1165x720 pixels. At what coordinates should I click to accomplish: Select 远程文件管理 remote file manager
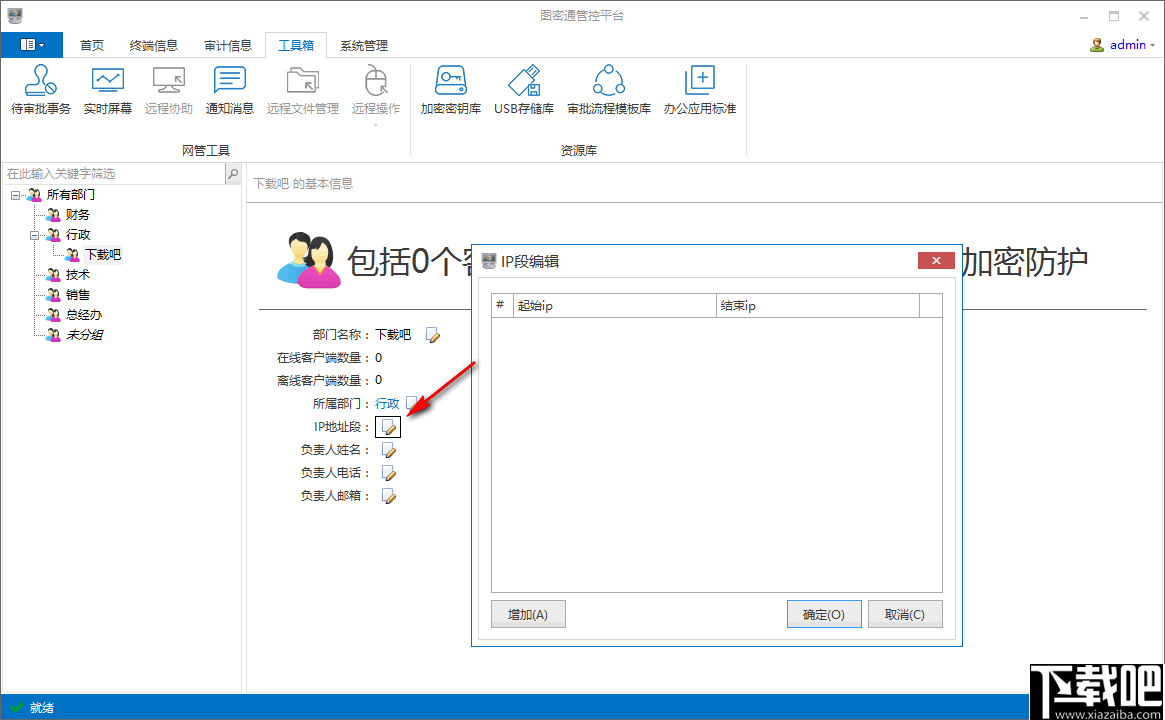(x=302, y=90)
